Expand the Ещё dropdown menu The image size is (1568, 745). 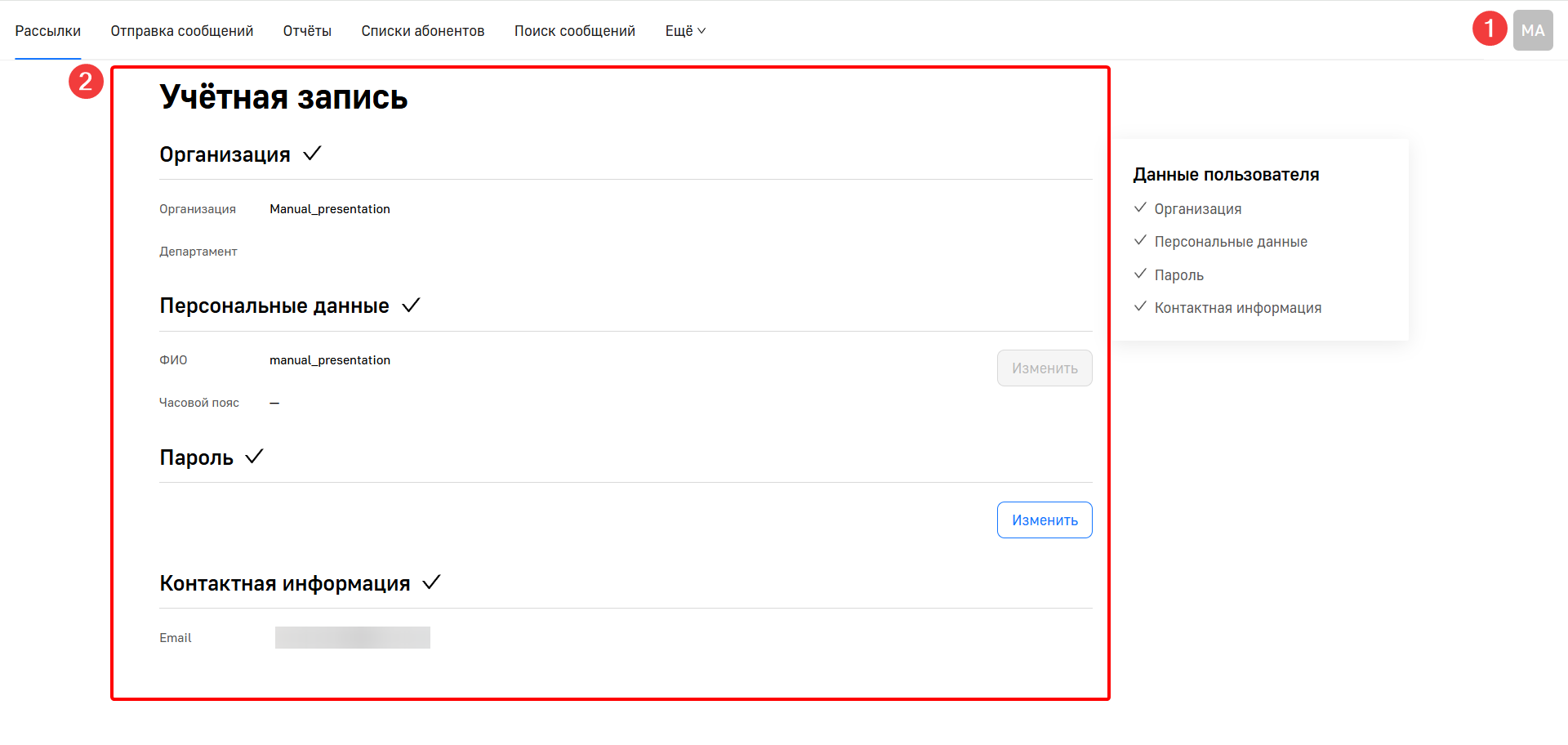[685, 31]
